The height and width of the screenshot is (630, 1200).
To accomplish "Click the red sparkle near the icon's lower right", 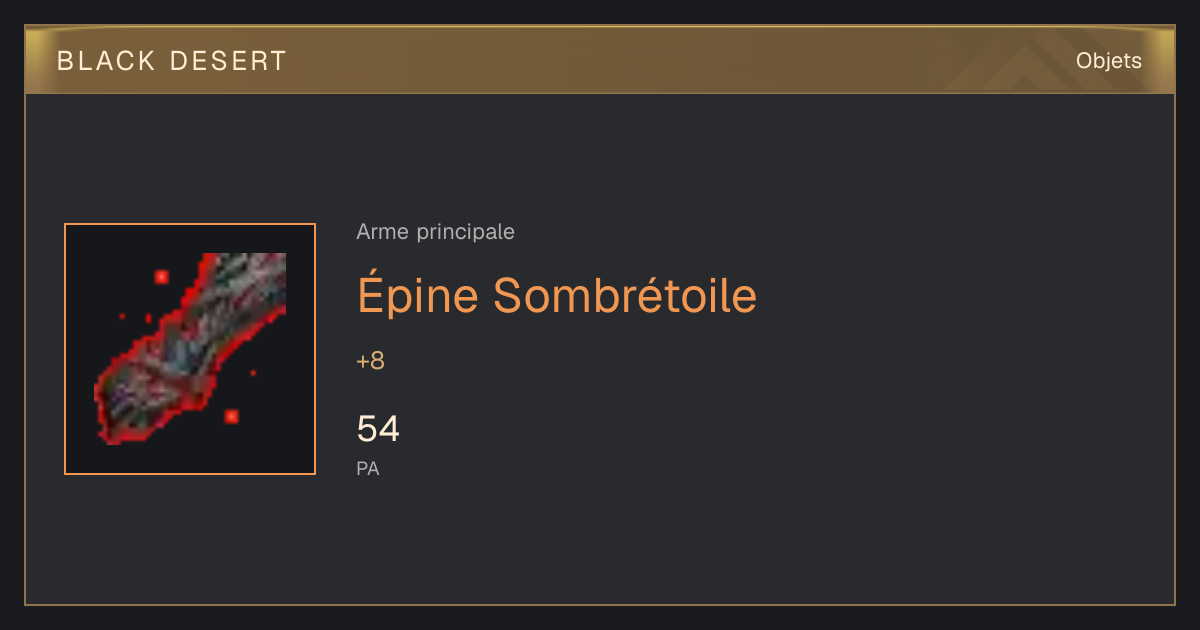I will tap(231, 415).
